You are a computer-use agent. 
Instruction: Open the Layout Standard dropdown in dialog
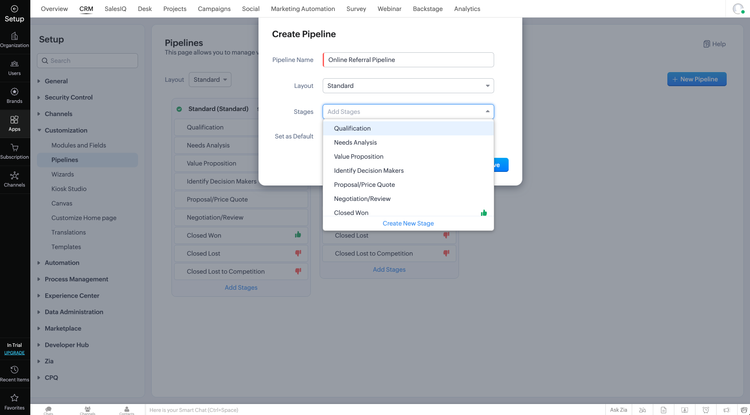(408, 86)
